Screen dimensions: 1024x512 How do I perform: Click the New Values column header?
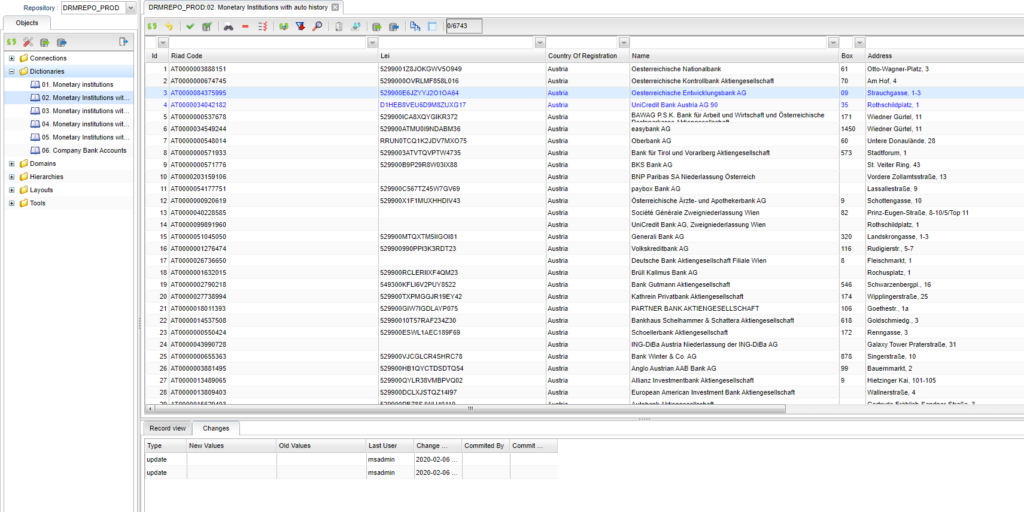(231, 446)
